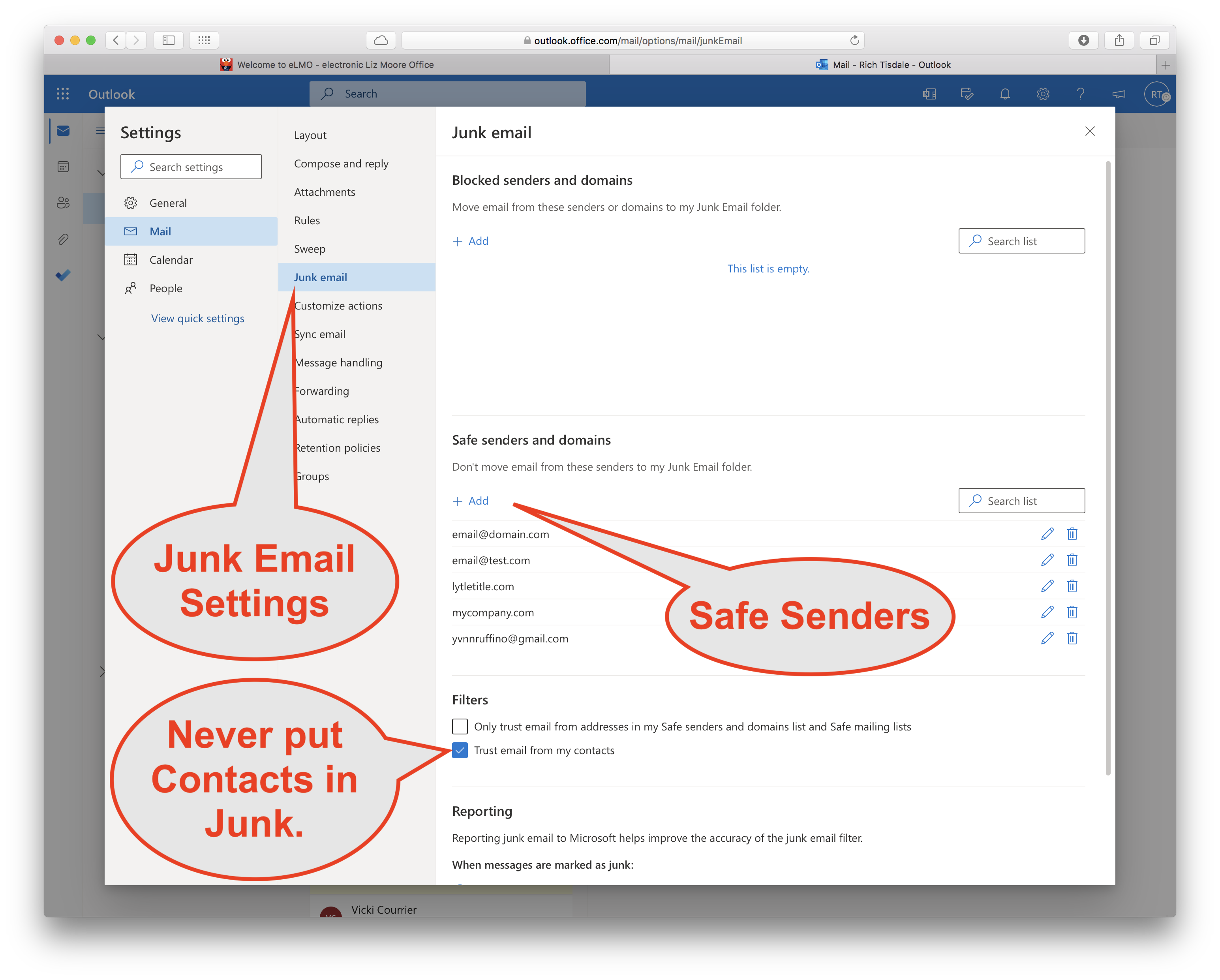1220x980 pixels.
Task: Click the app launcher waffle icon
Action: tap(63, 94)
